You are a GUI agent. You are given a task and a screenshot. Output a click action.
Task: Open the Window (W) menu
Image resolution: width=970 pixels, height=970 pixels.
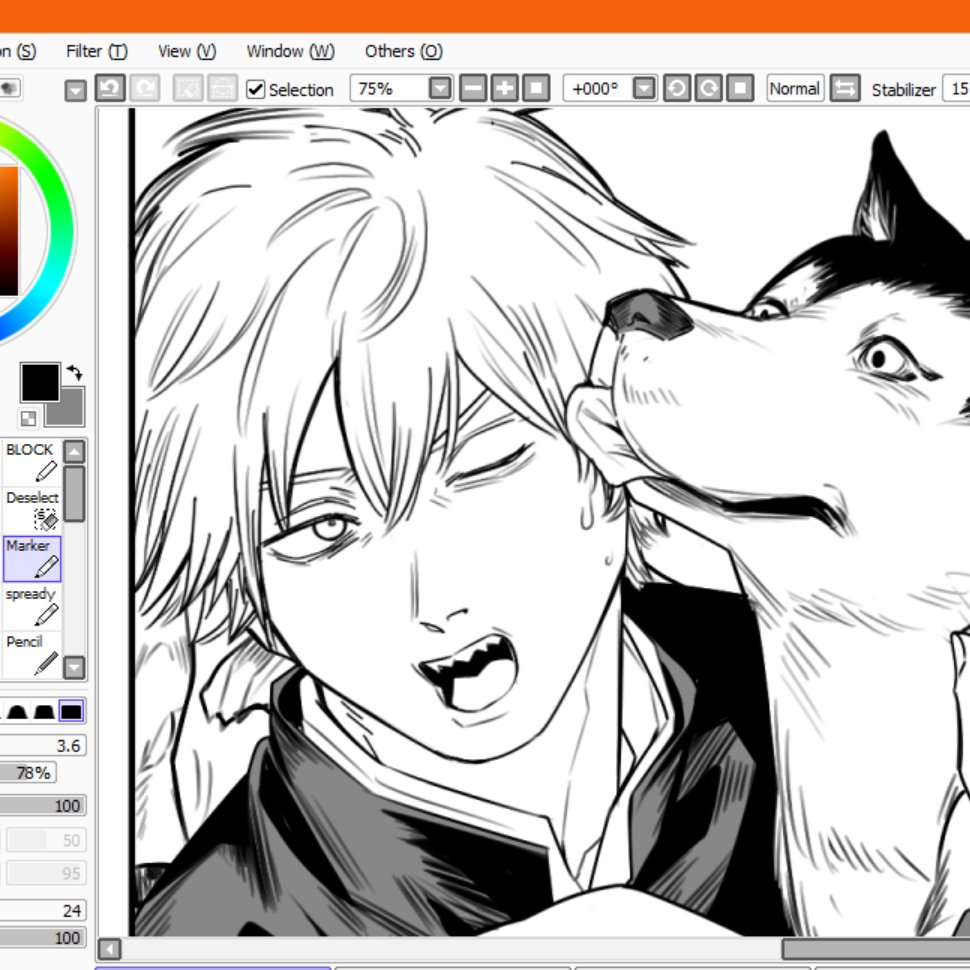click(x=290, y=51)
